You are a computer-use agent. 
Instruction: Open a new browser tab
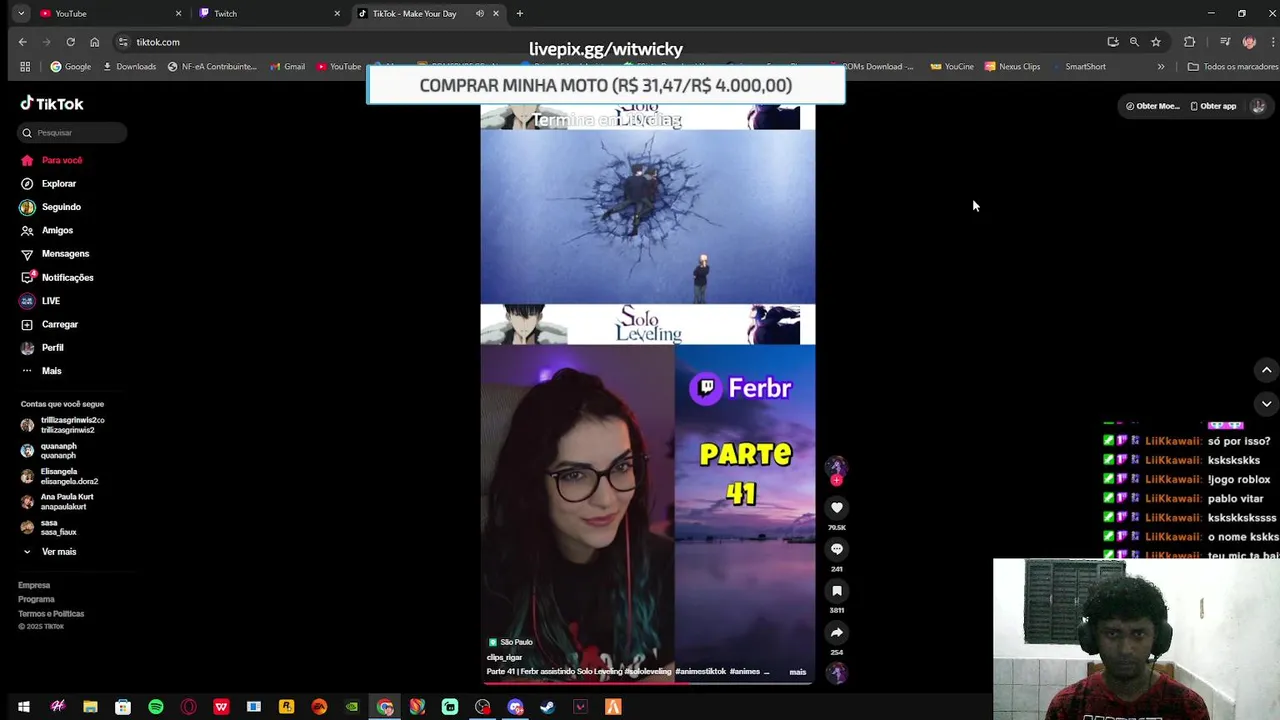click(519, 14)
